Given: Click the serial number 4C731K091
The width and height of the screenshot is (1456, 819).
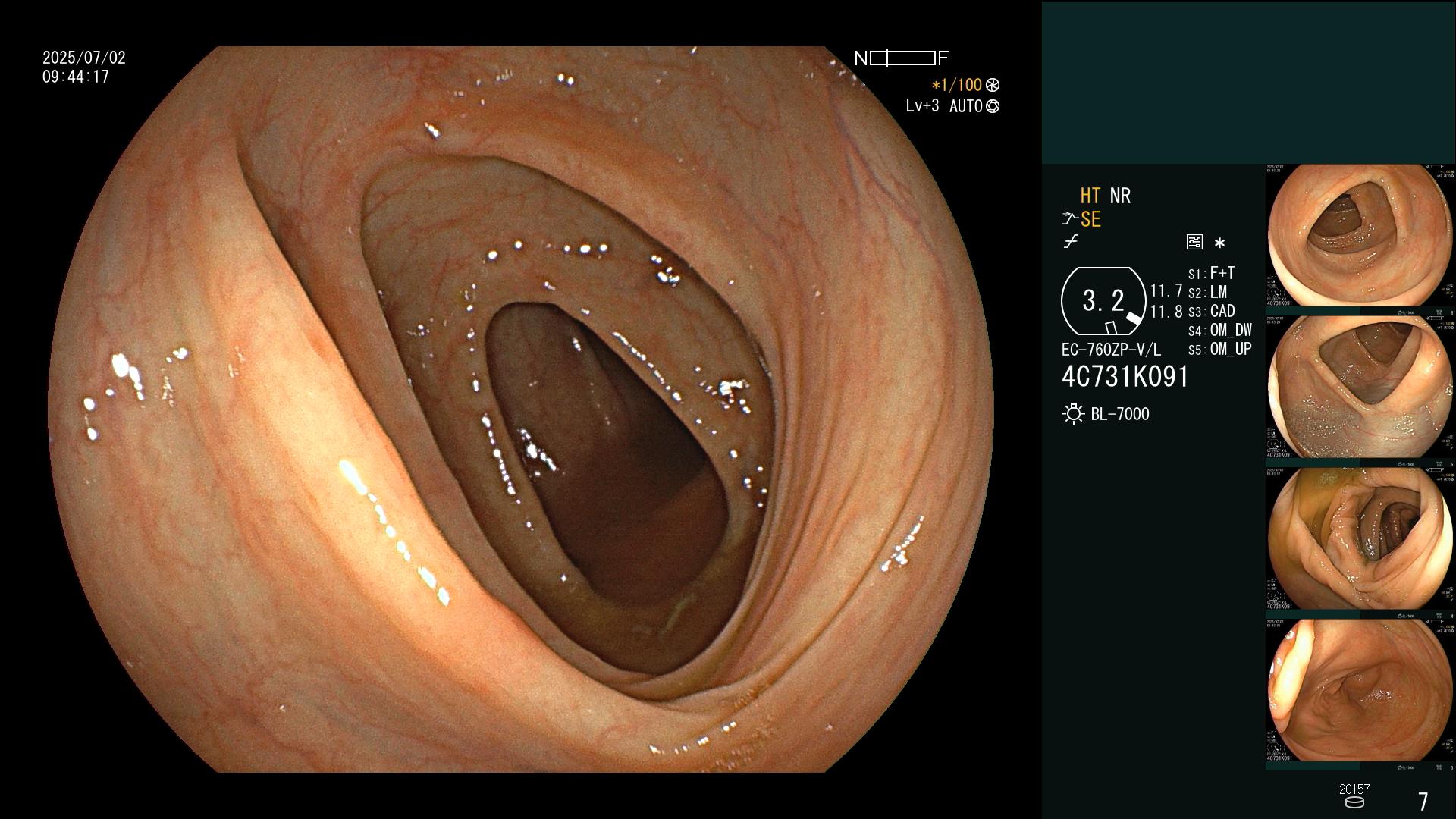Looking at the screenshot, I should click(x=1125, y=377).
